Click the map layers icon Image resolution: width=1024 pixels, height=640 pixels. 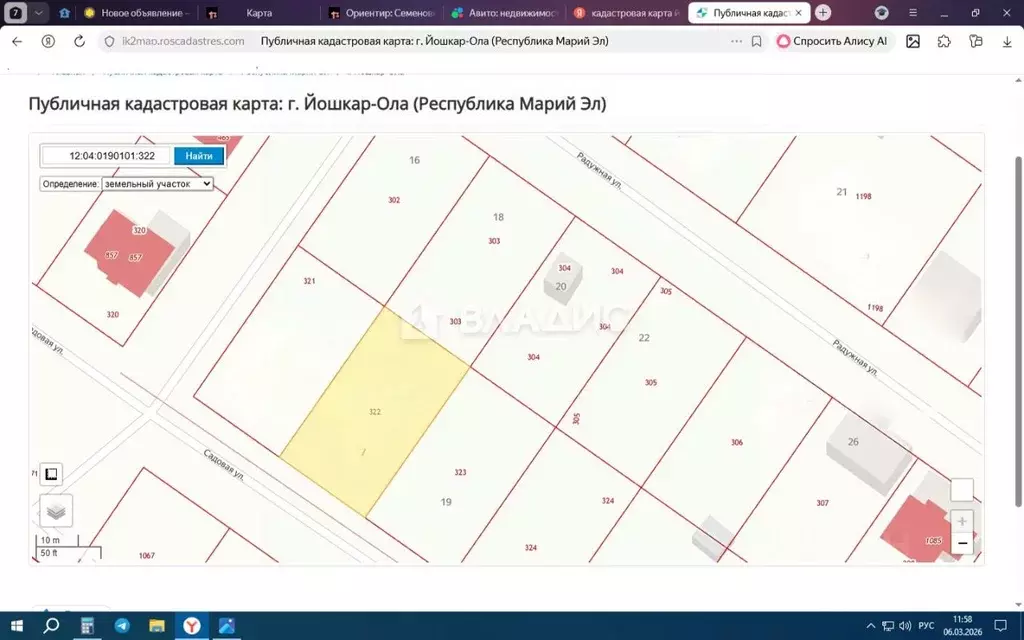tap(56, 511)
